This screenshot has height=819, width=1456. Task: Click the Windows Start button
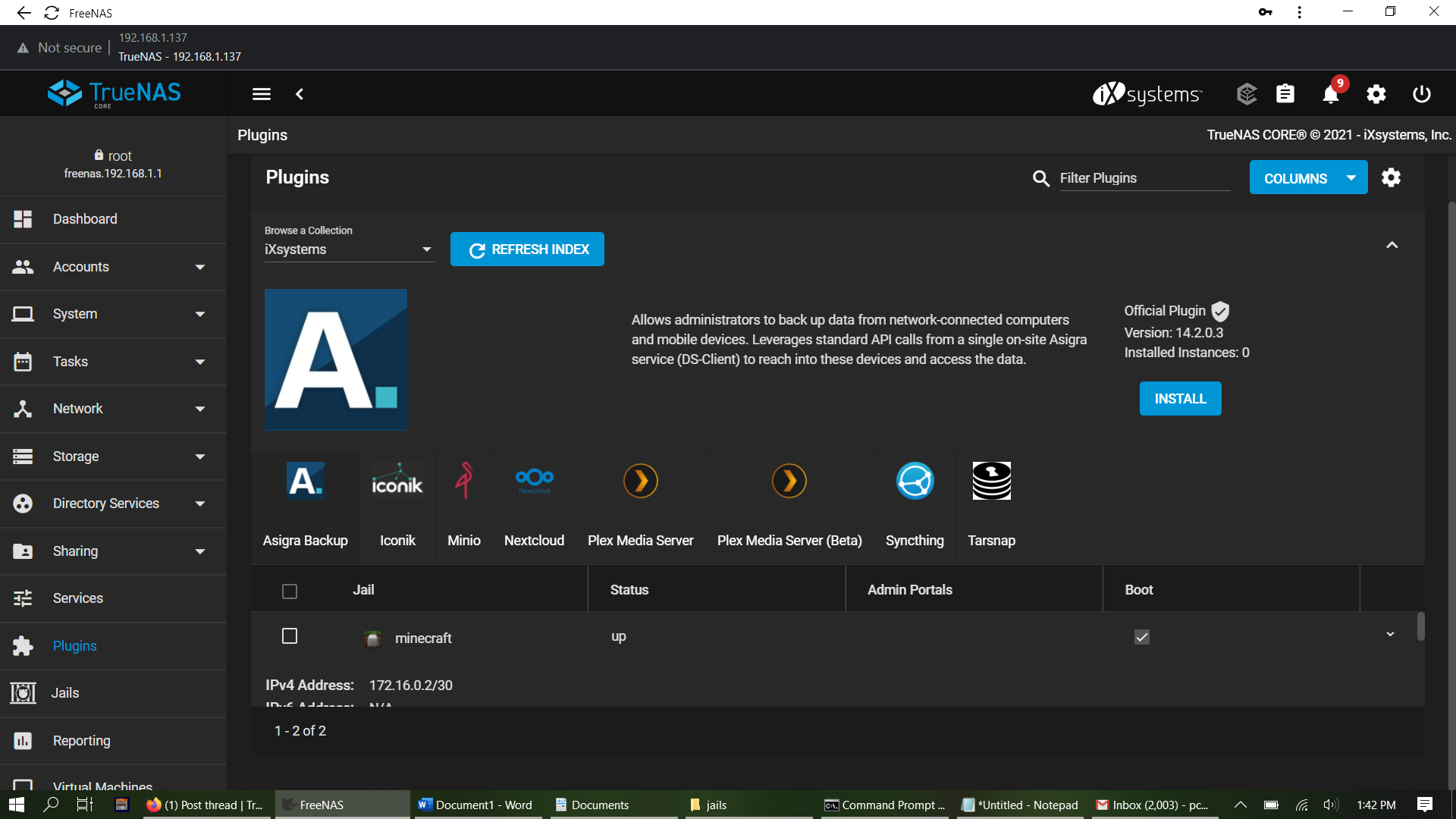point(17,805)
